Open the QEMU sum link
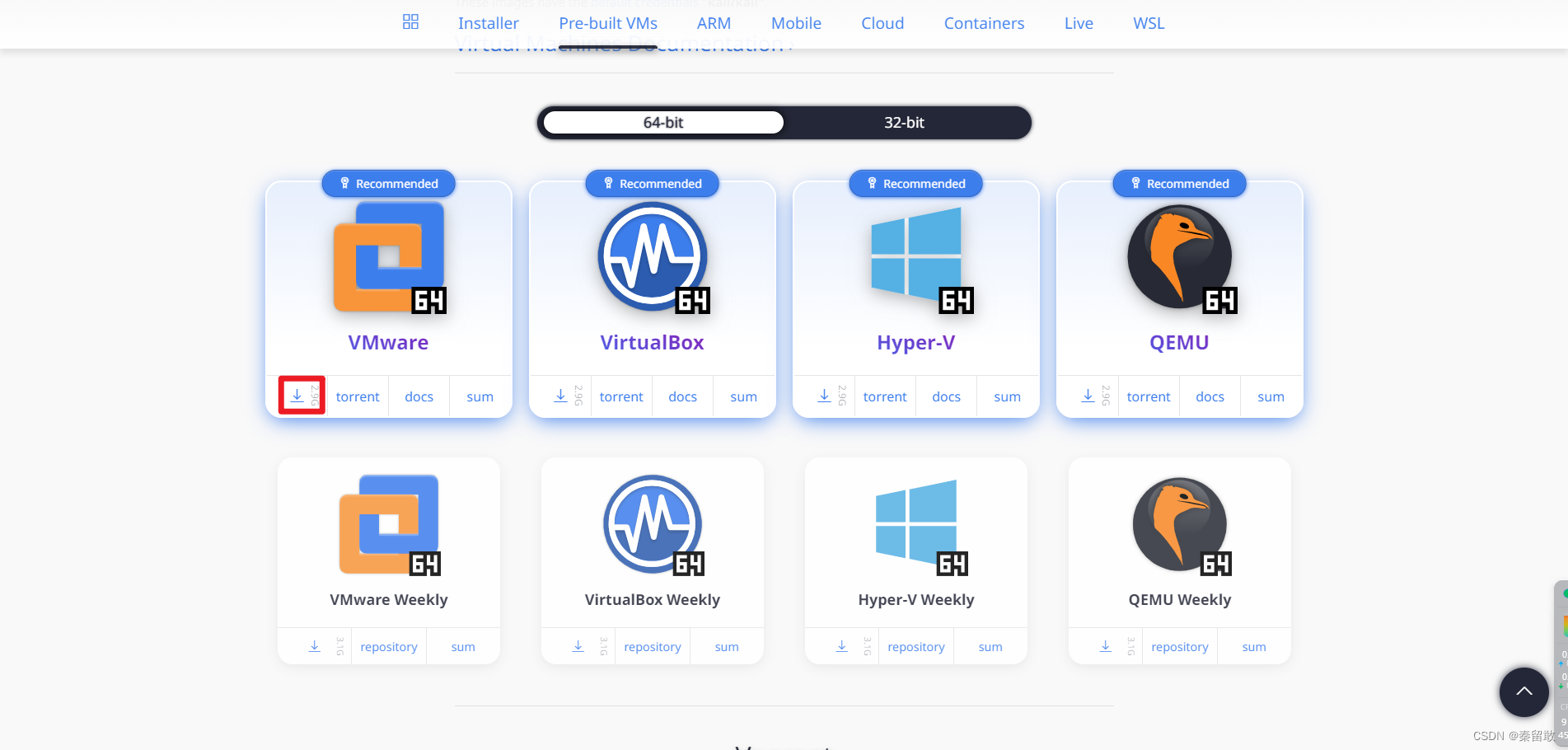 (x=1271, y=396)
